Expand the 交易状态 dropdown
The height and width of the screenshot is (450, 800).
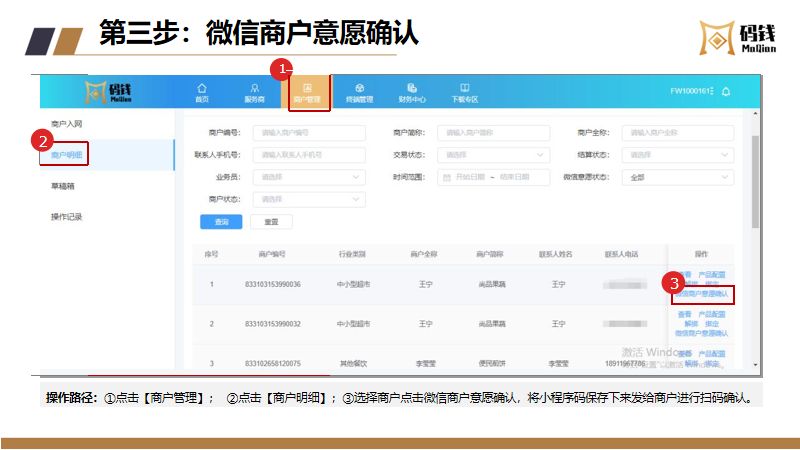(x=496, y=155)
